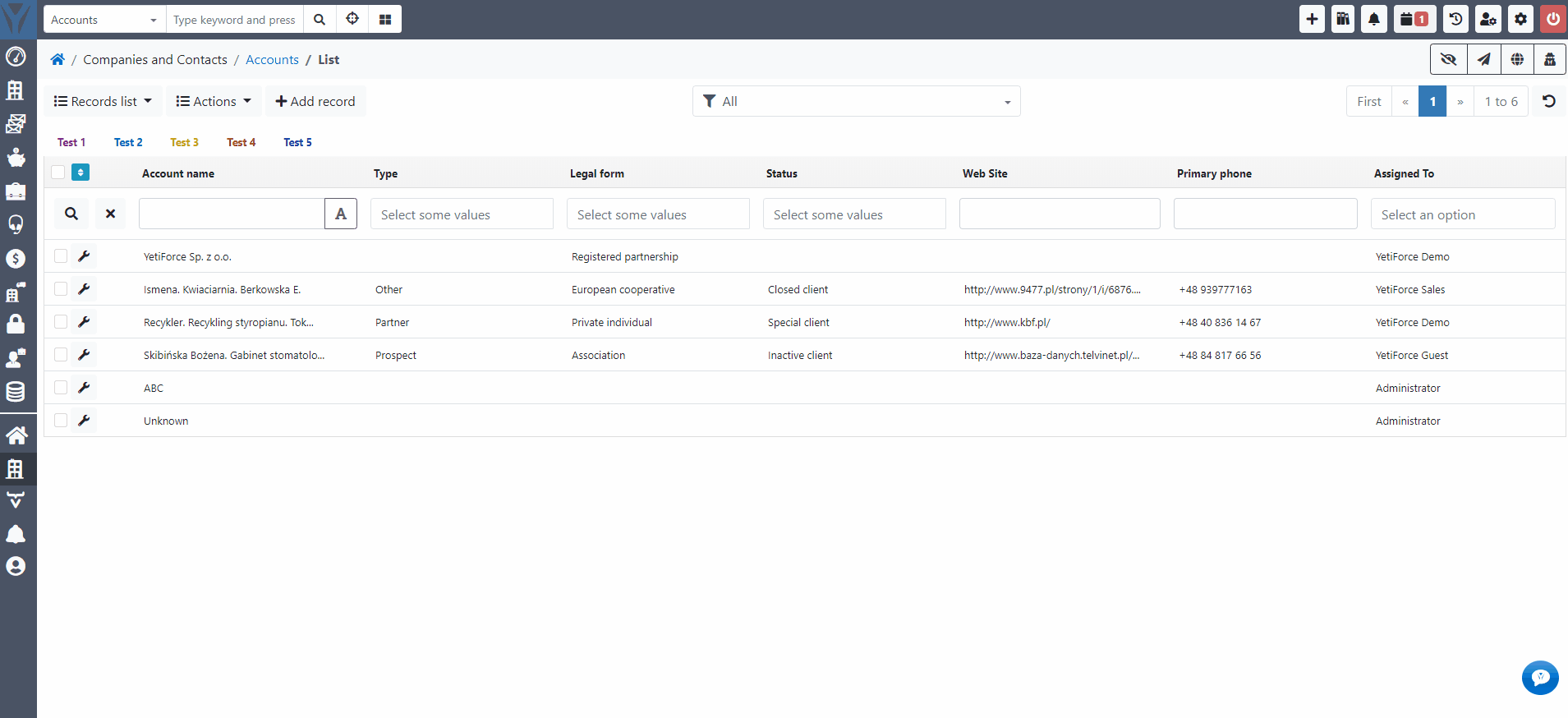Toggle the select-all header checkbox
The image size is (1568, 718).
tap(57, 173)
